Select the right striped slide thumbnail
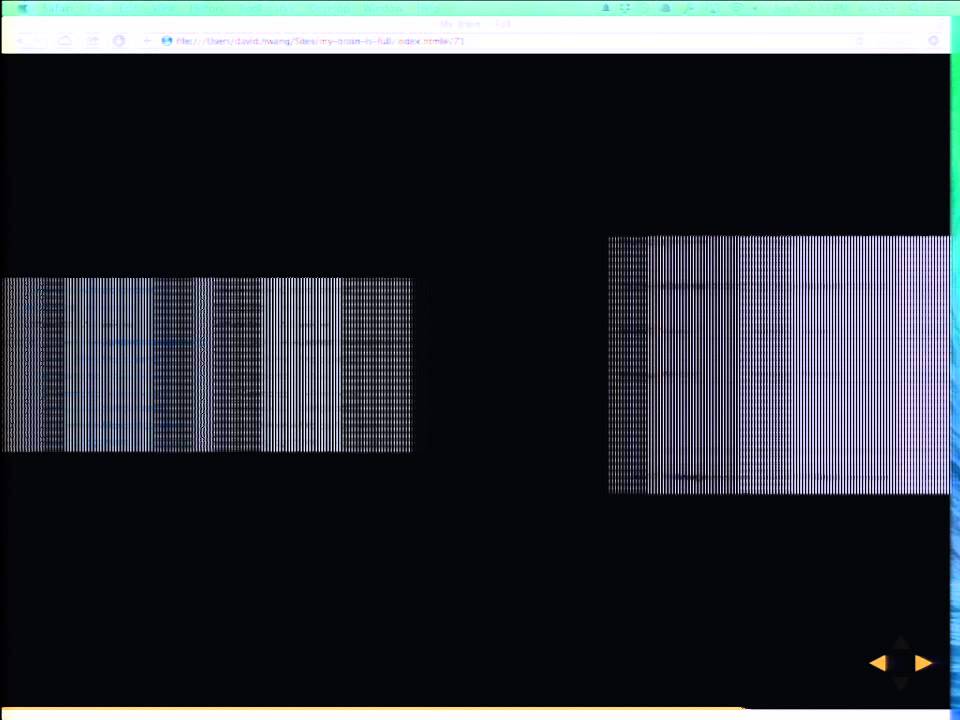 (x=779, y=365)
